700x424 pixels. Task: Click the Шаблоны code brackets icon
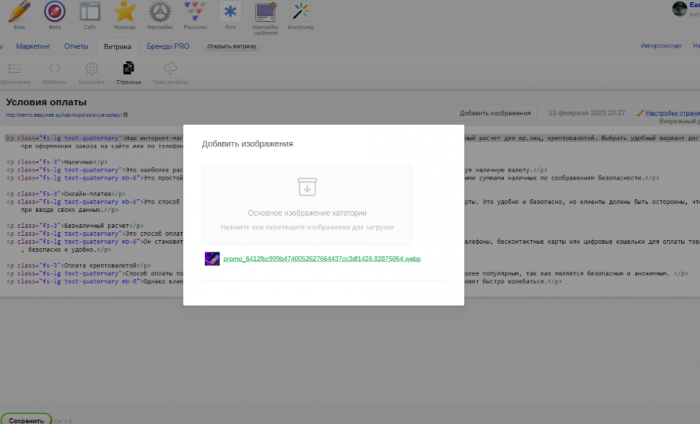[53, 69]
